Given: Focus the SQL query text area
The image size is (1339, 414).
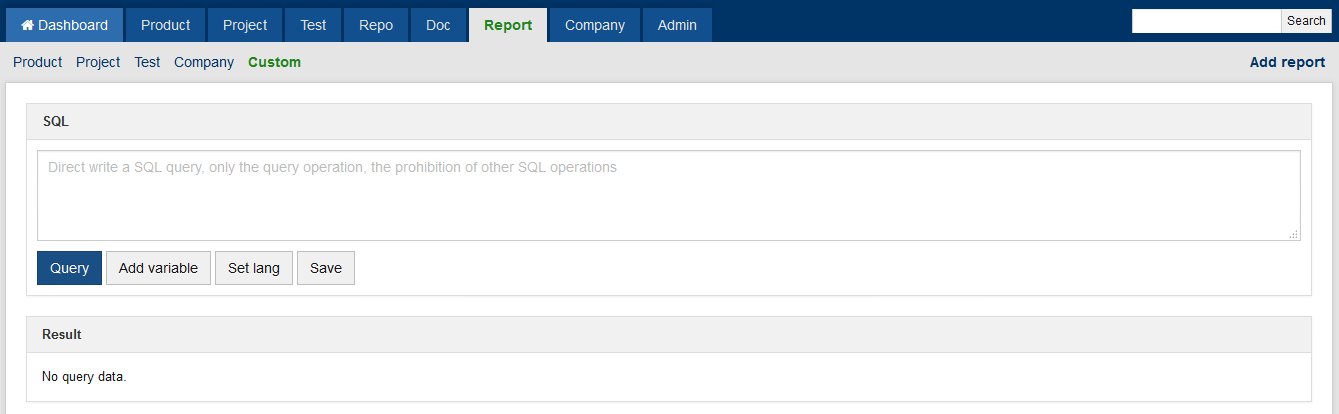Looking at the screenshot, I should 668,195.
